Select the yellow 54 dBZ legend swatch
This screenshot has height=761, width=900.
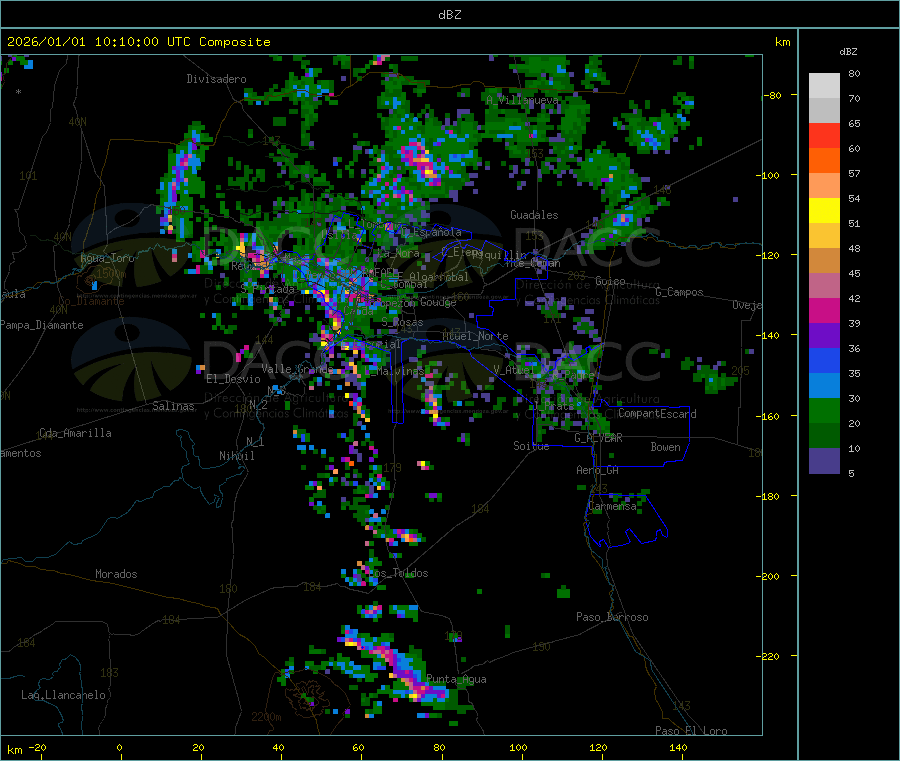824,211
